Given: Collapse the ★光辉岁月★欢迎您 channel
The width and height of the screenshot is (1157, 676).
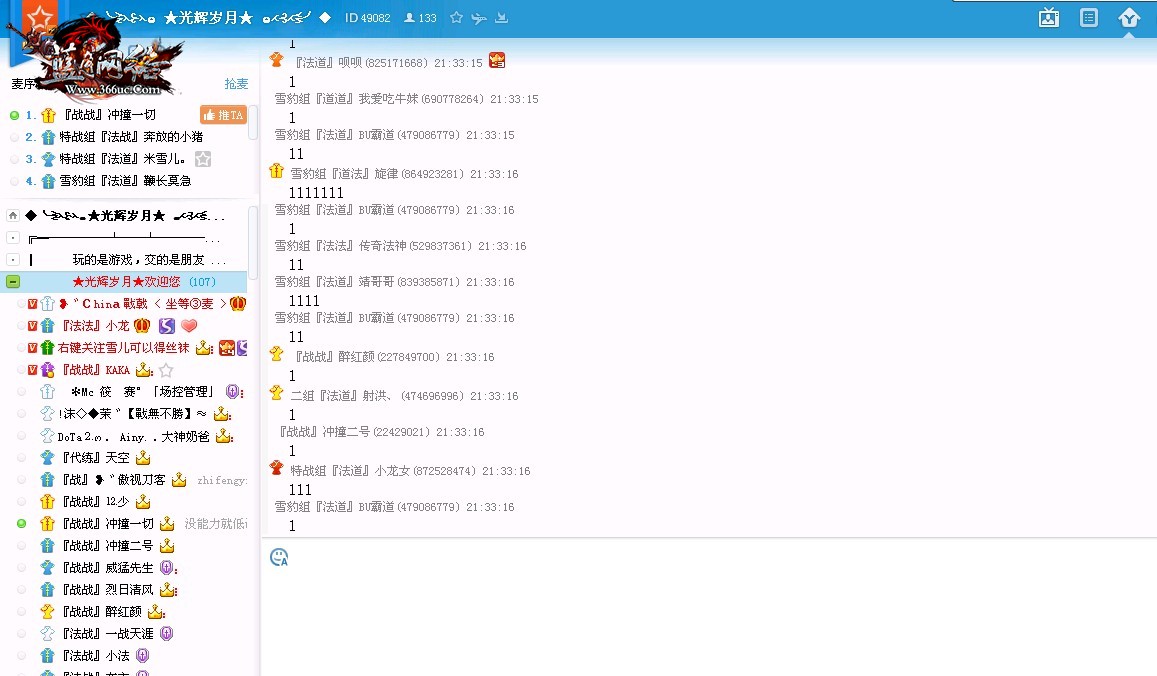Looking at the screenshot, I should click(13, 282).
